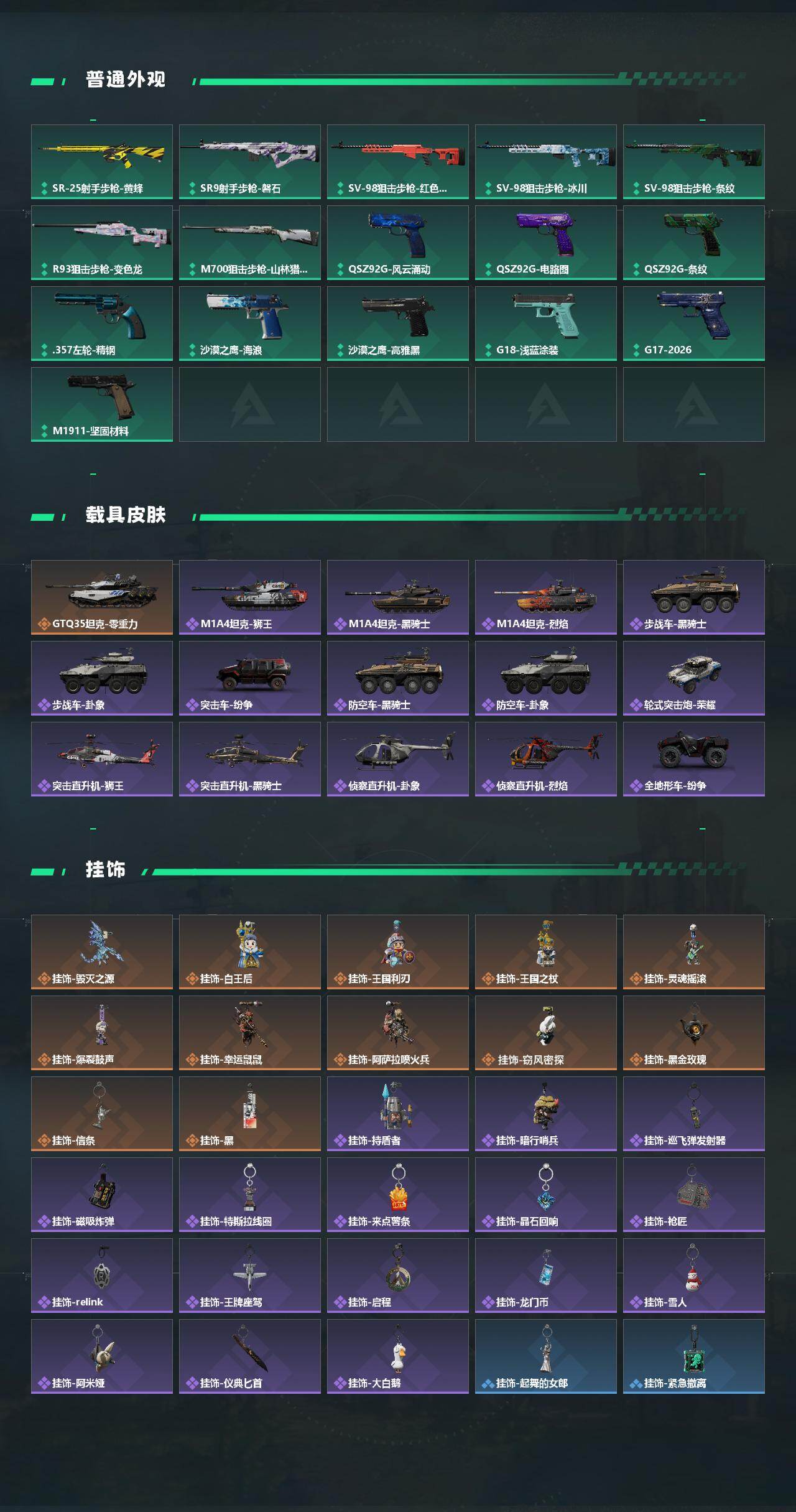Select the 沙漠之鹰-海浪 pistol skin

point(250,324)
